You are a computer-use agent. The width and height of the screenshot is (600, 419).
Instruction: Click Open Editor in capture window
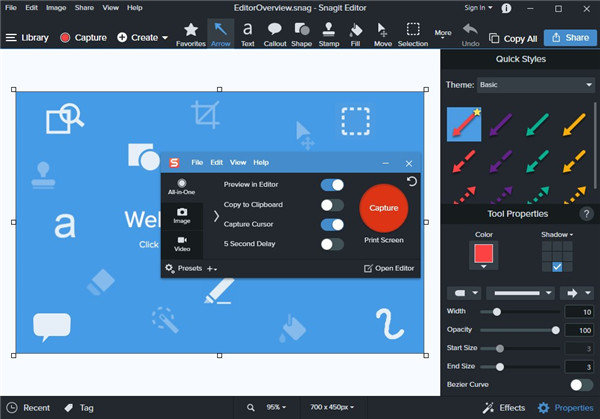pos(389,268)
